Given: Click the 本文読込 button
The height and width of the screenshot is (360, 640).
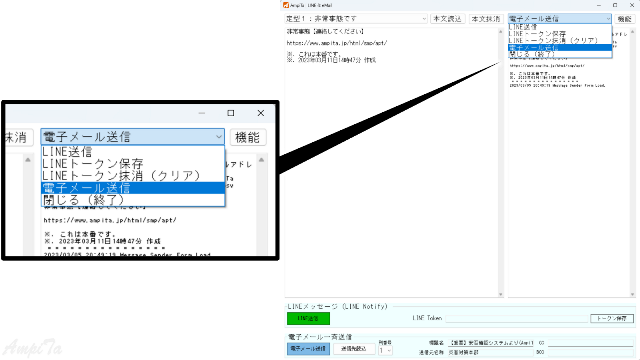Looking at the screenshot, I should (447, 19).
